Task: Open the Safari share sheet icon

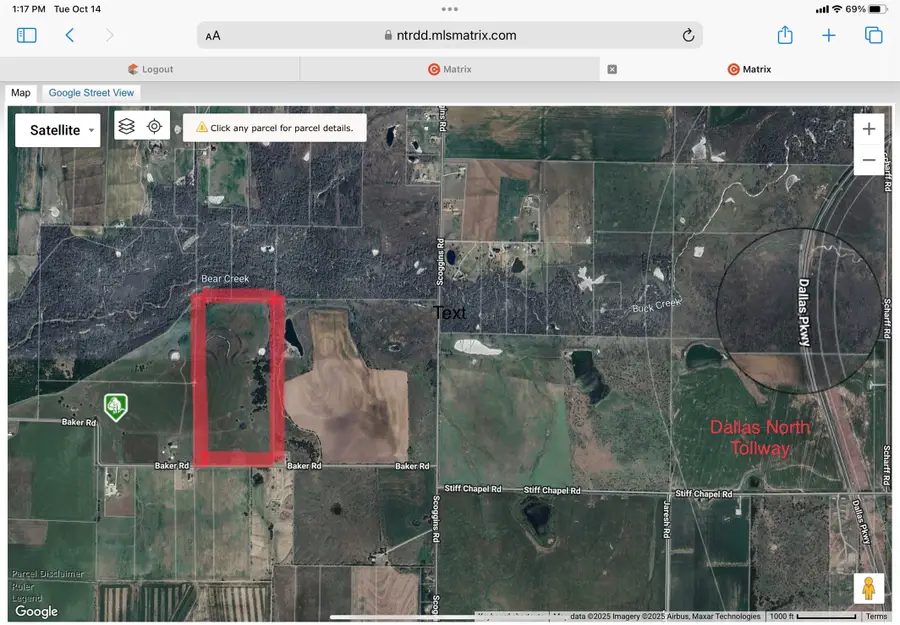Action: point(785,34)
